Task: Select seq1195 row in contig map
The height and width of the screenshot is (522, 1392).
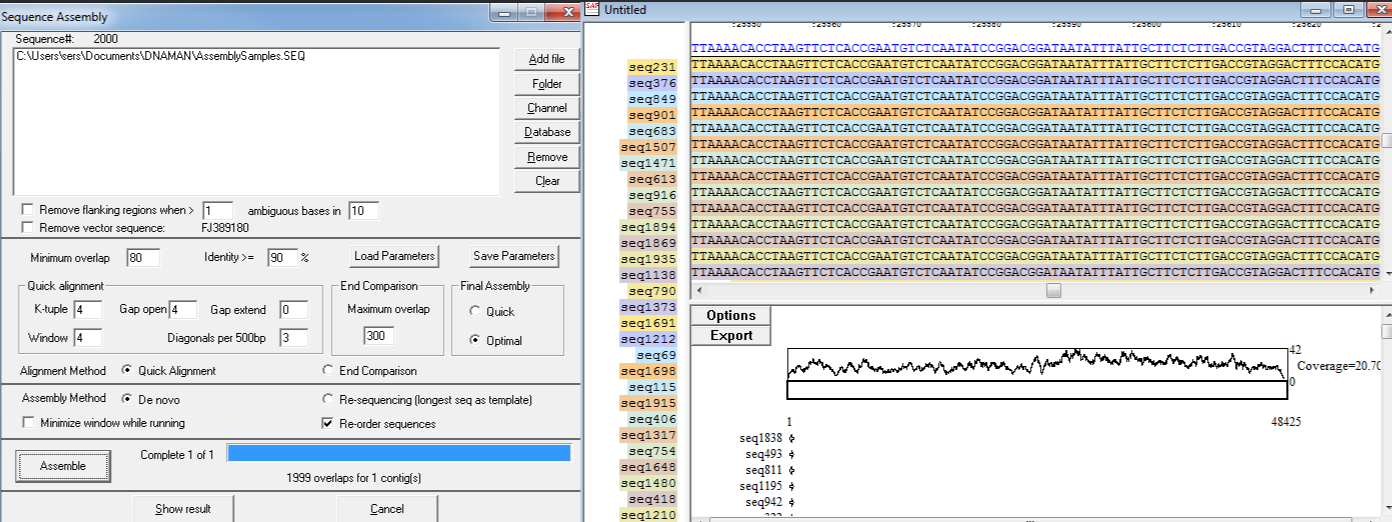Action: pyautogui.click(x=761, y=486)
